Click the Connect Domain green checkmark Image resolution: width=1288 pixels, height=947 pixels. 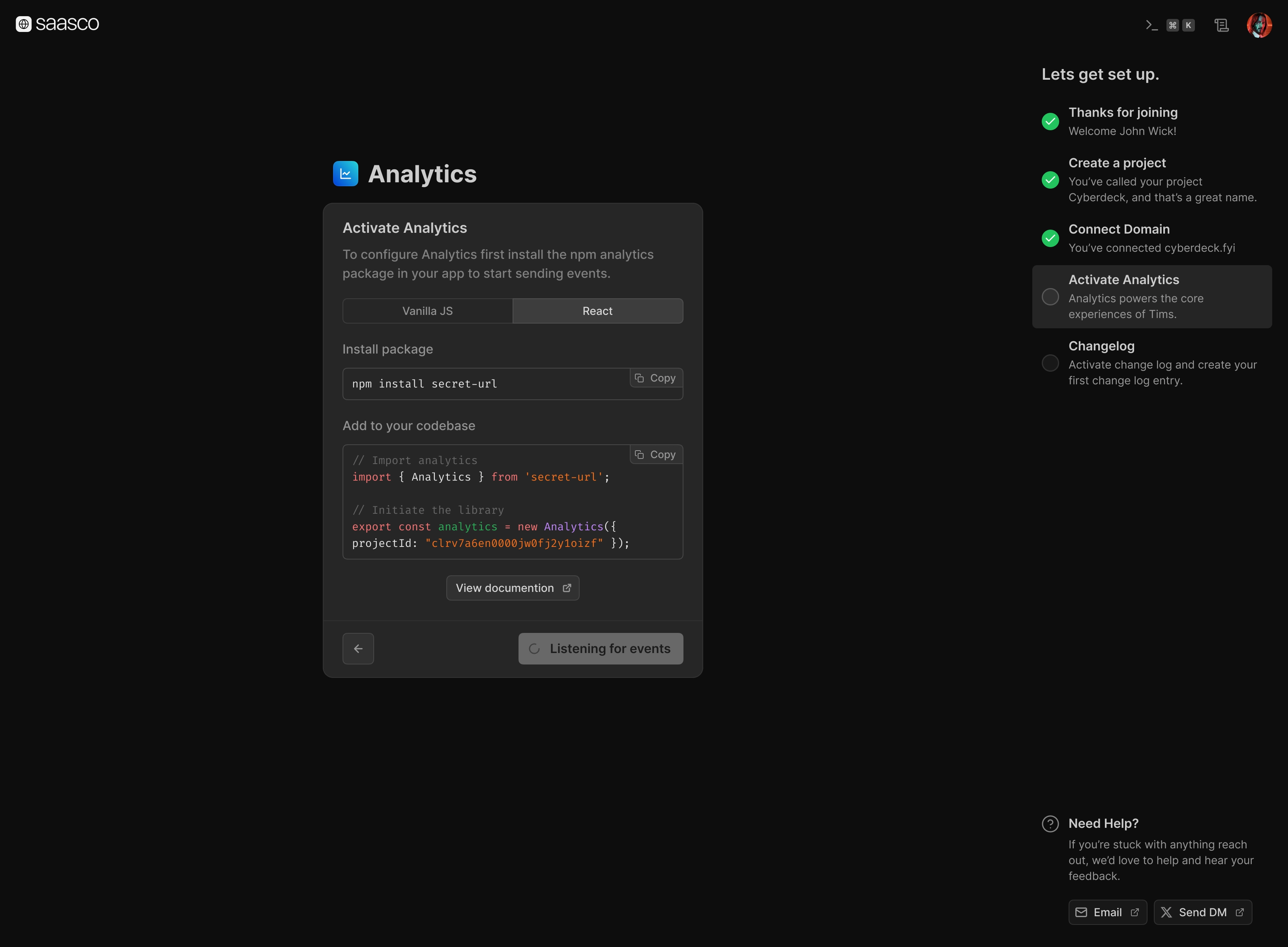point(1050,238)
